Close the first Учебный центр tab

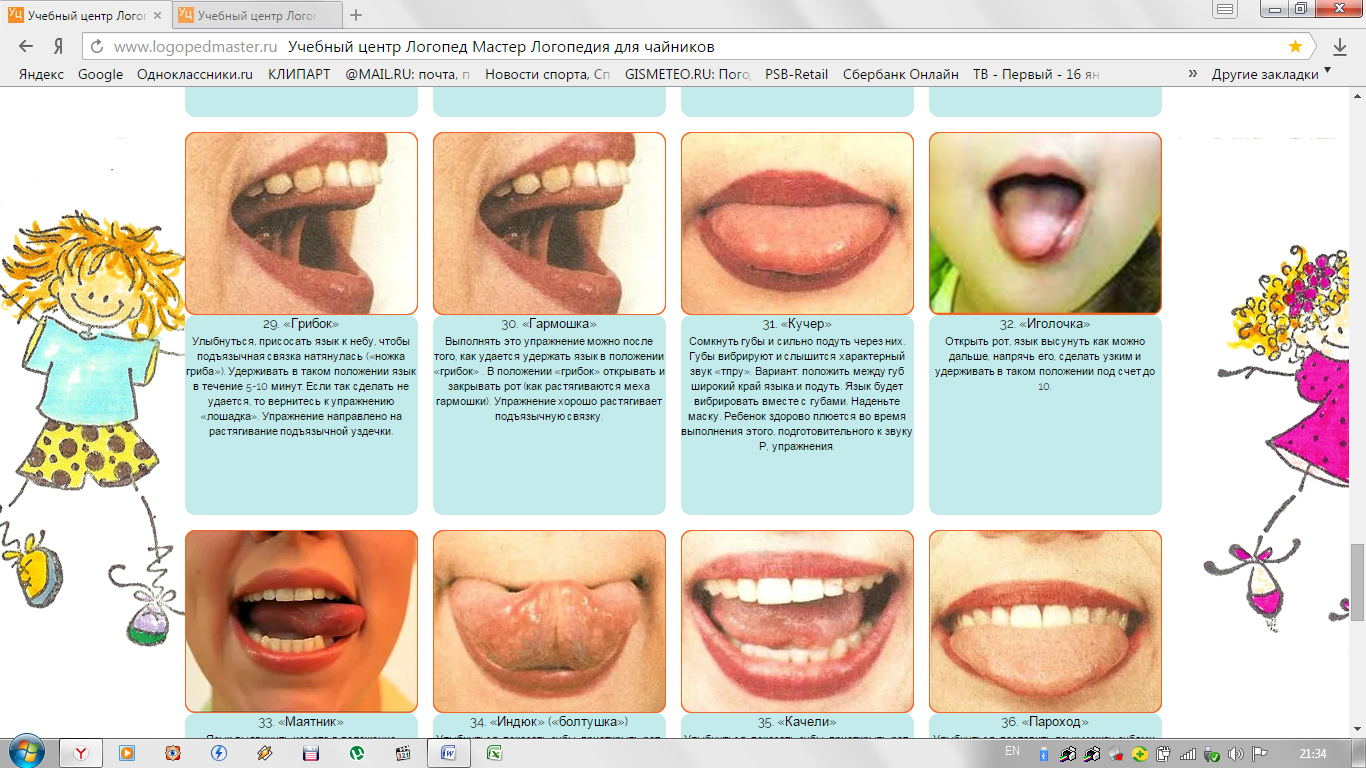pyautogui.click(x=157, y=16)
